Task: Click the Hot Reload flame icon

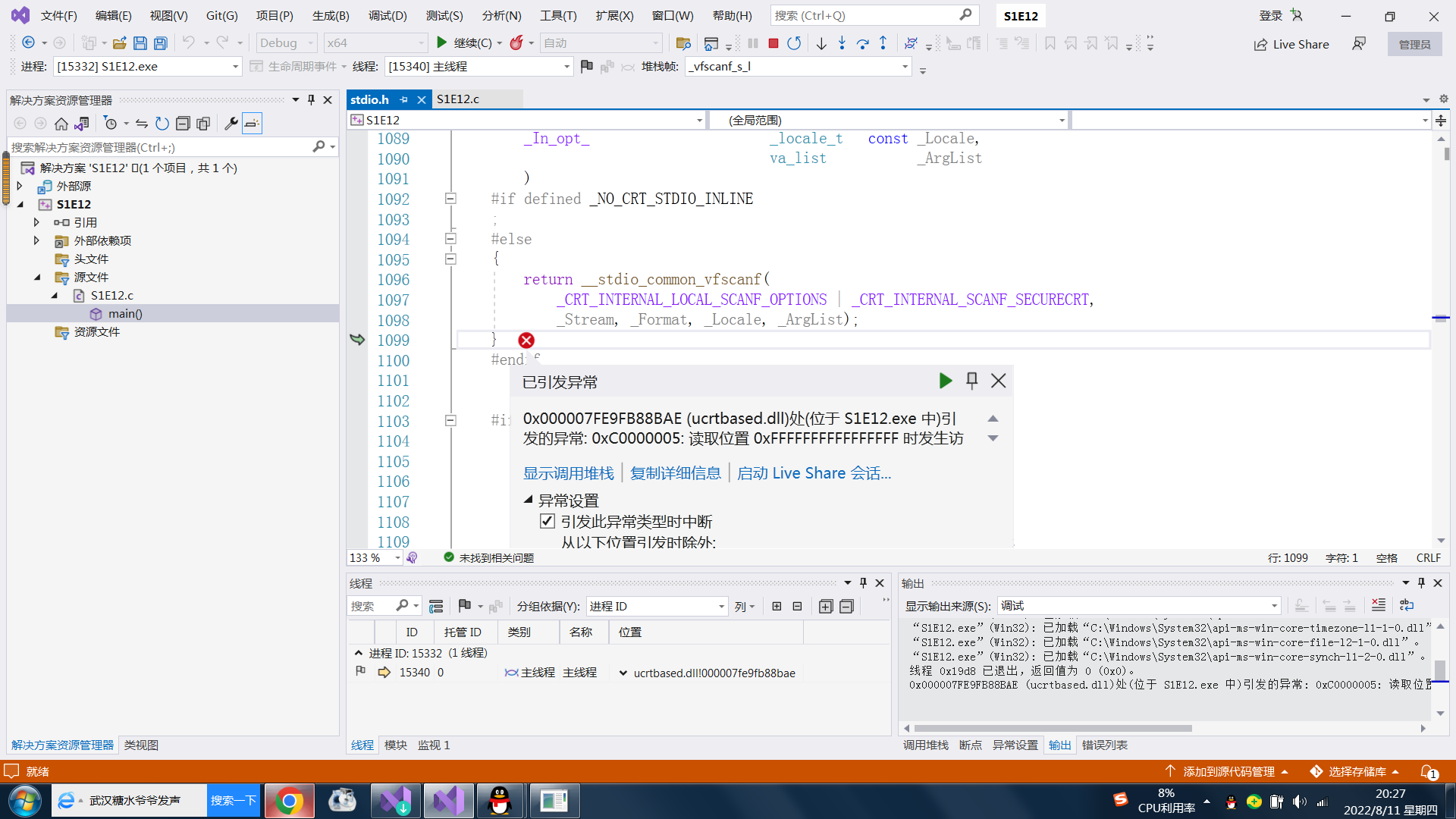Action: point(516,43)
